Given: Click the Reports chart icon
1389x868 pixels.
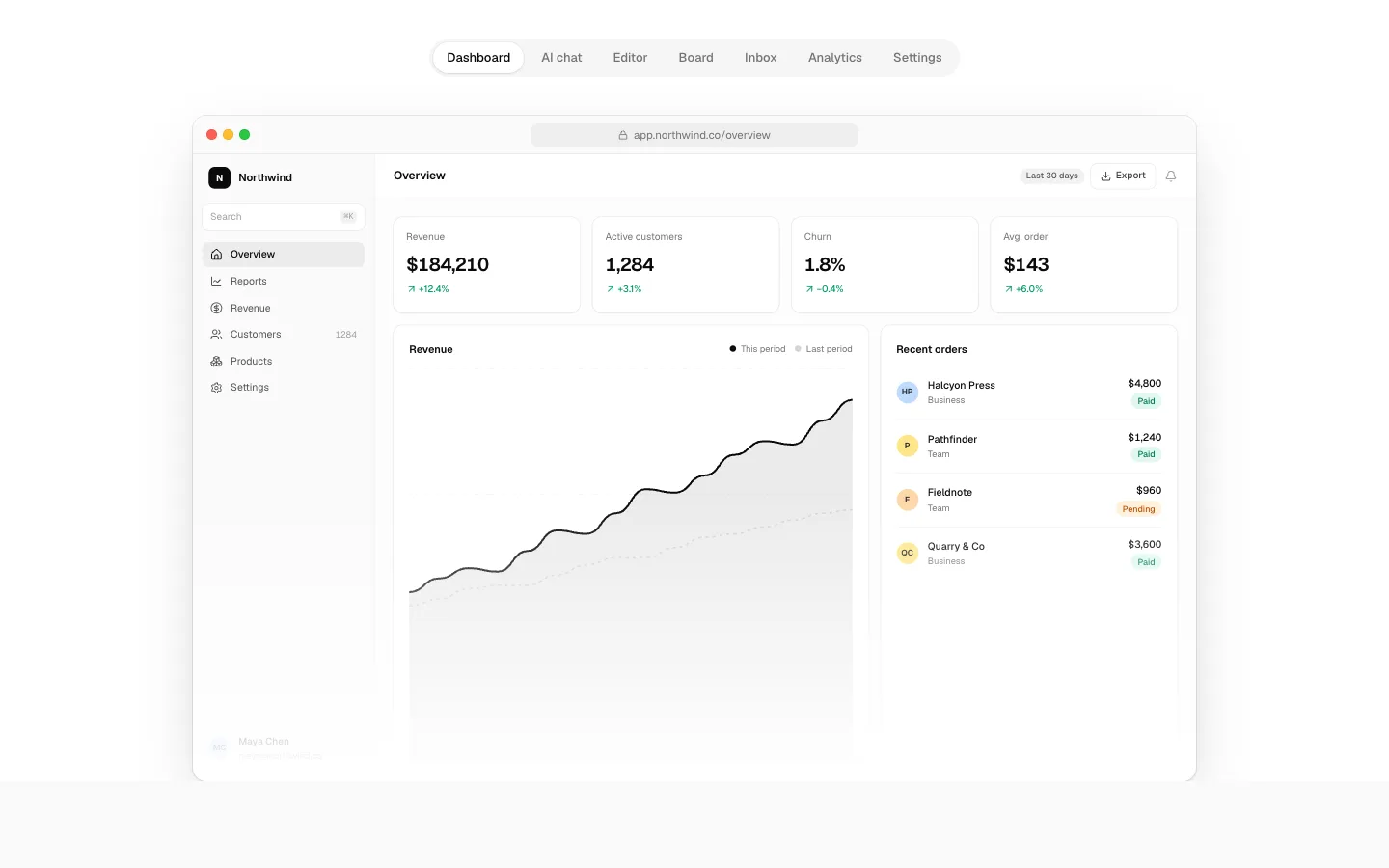Looking at the screenshot, I should coord(216,282).
